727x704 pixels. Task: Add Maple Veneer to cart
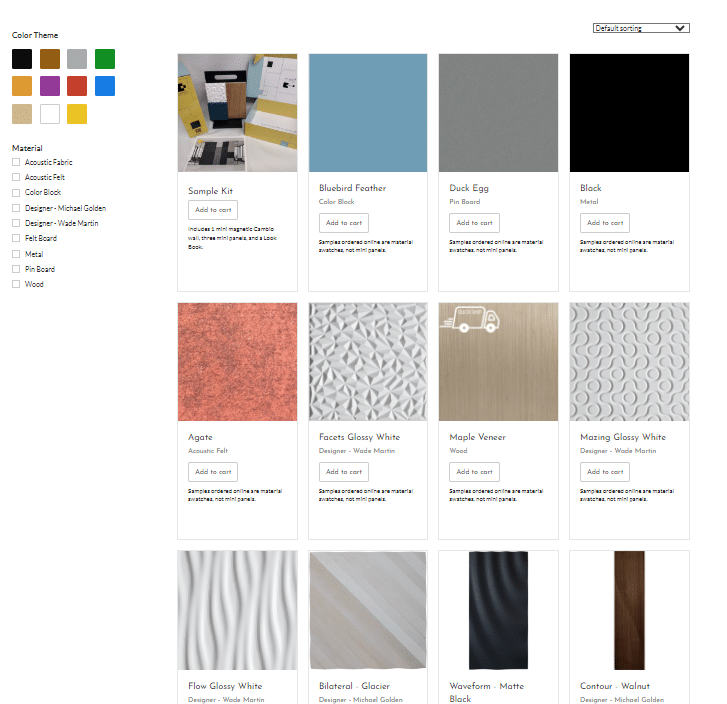(x=474, y=472)
